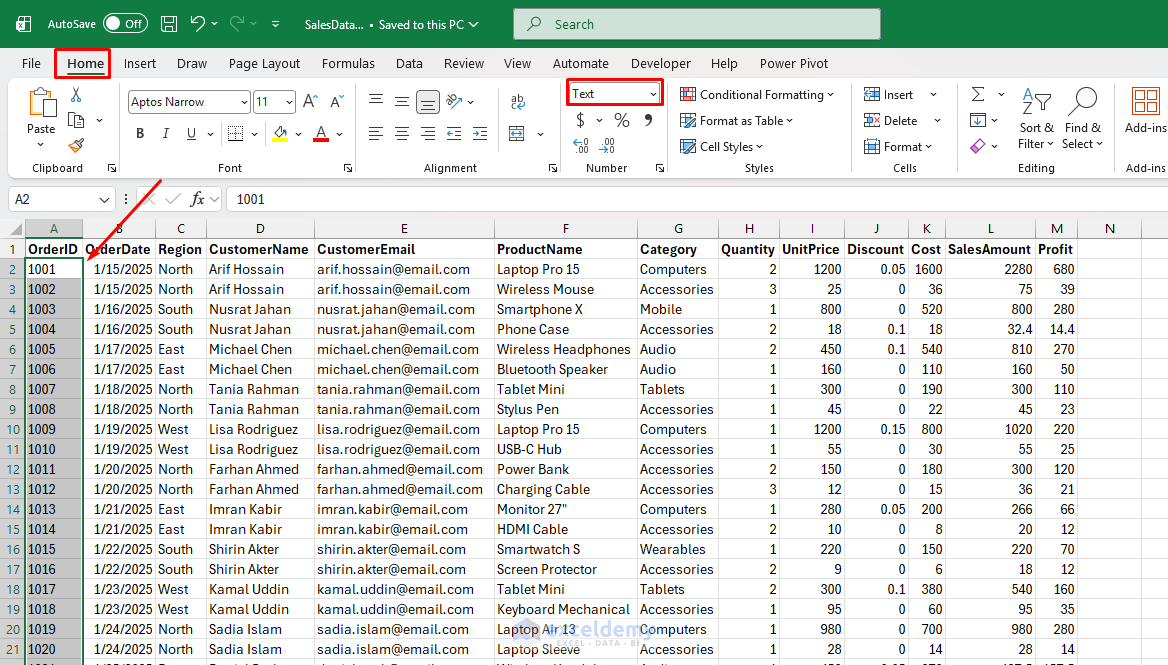Expand the Find & Select menu
This screenshot has height=665, width=1168.
point(1082,119)
